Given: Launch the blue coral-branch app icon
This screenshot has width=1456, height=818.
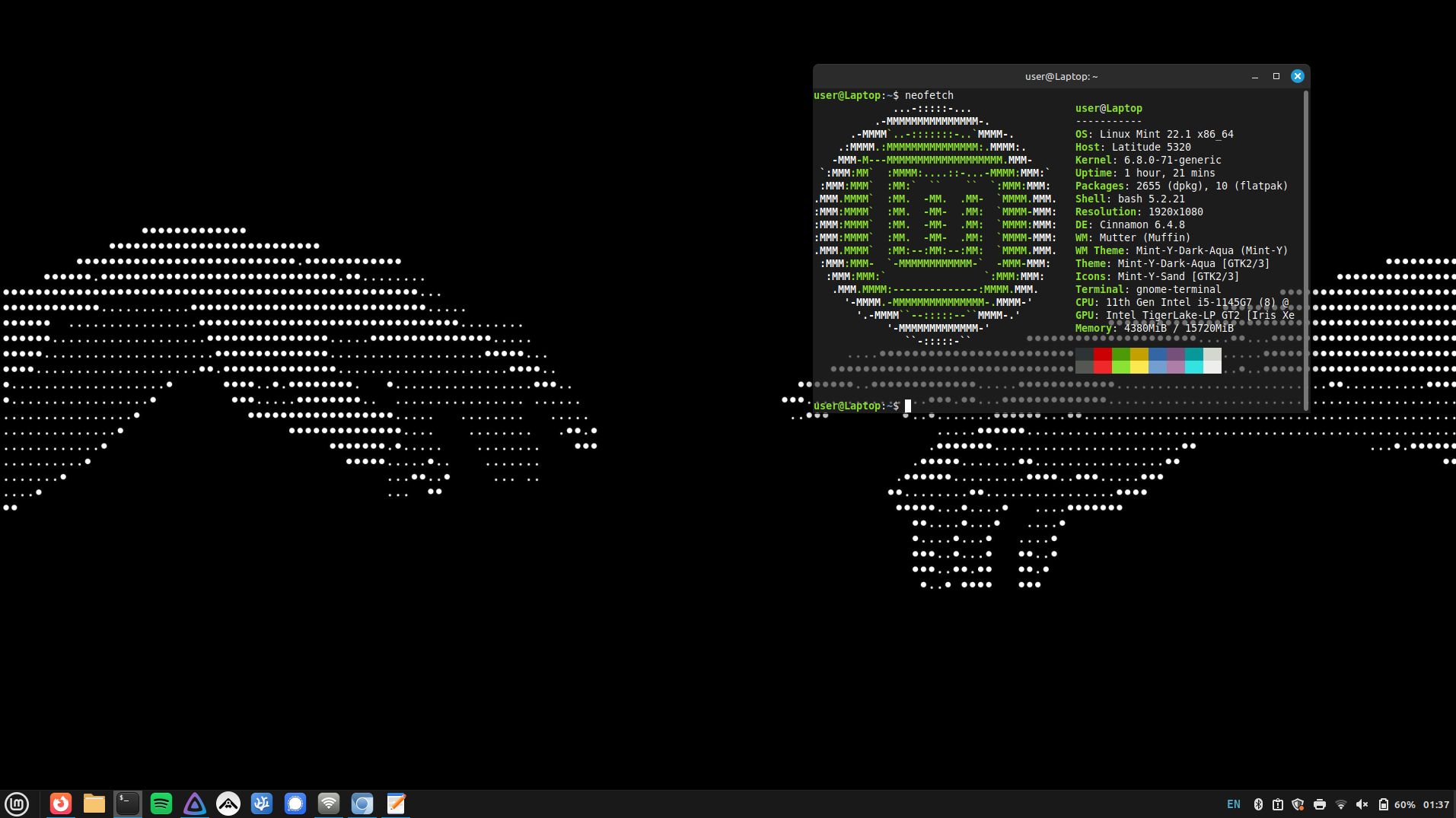Looking at the screenshot, I should coord(262,804).
